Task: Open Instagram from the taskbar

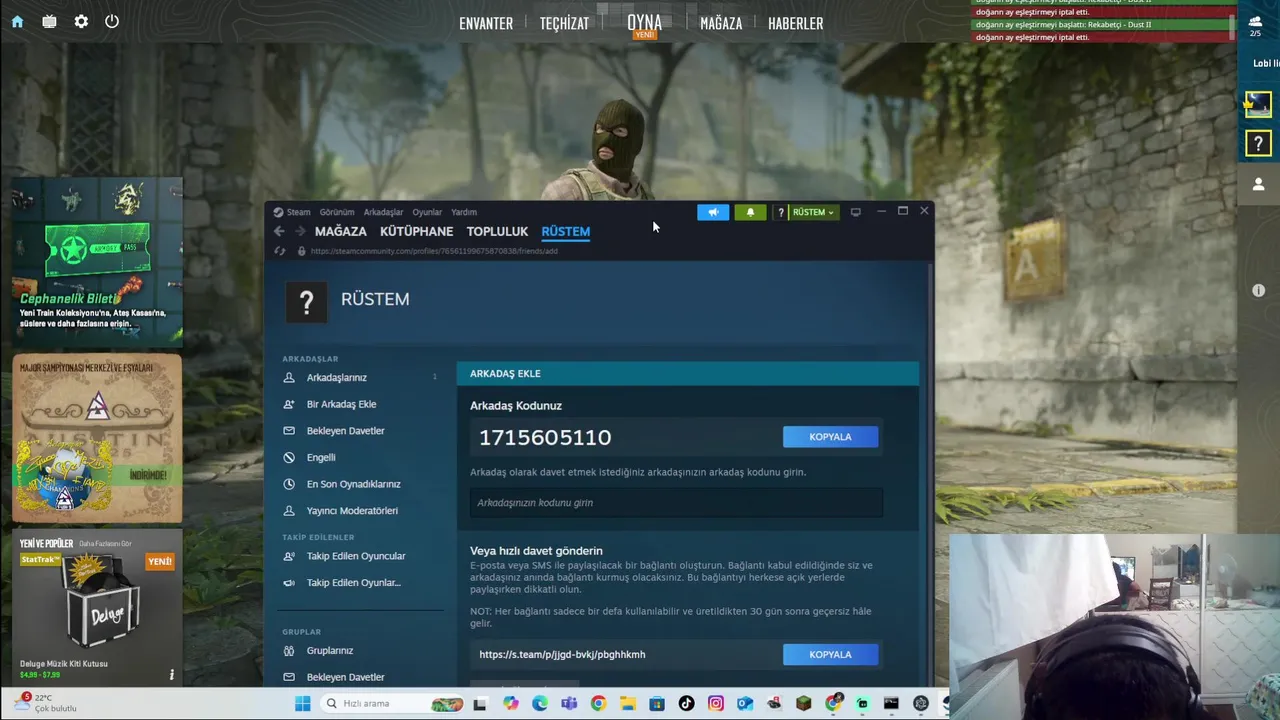Action: click(x=716, y=703)
